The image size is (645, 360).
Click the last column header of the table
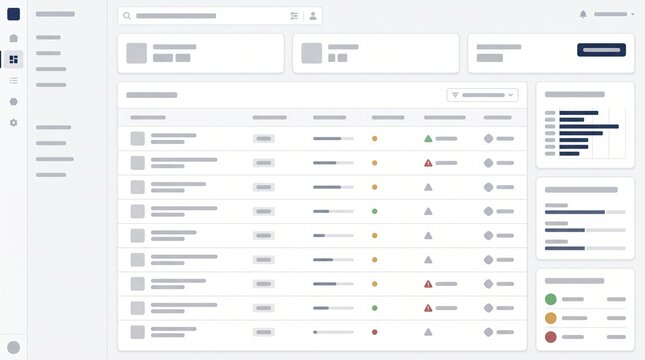coord(498,117)
